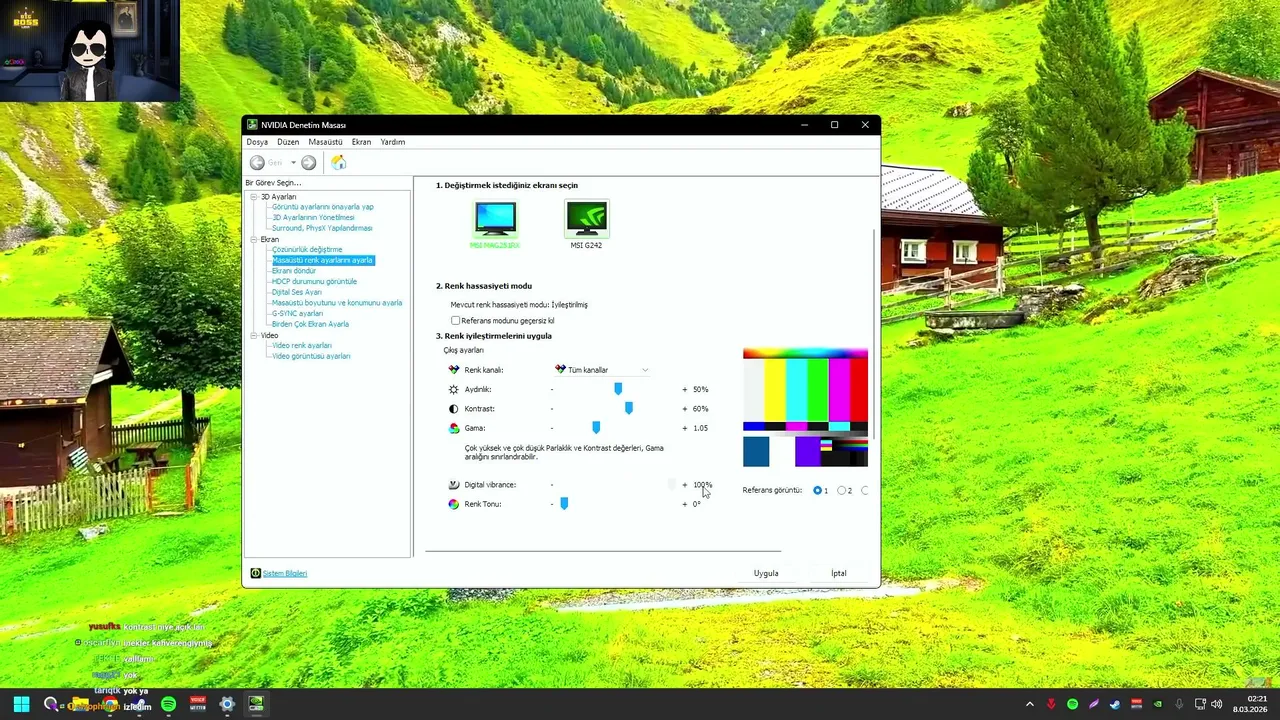Click the Renk Tonu color wheel icon
Screen dimensions: 1280x720
454,504
